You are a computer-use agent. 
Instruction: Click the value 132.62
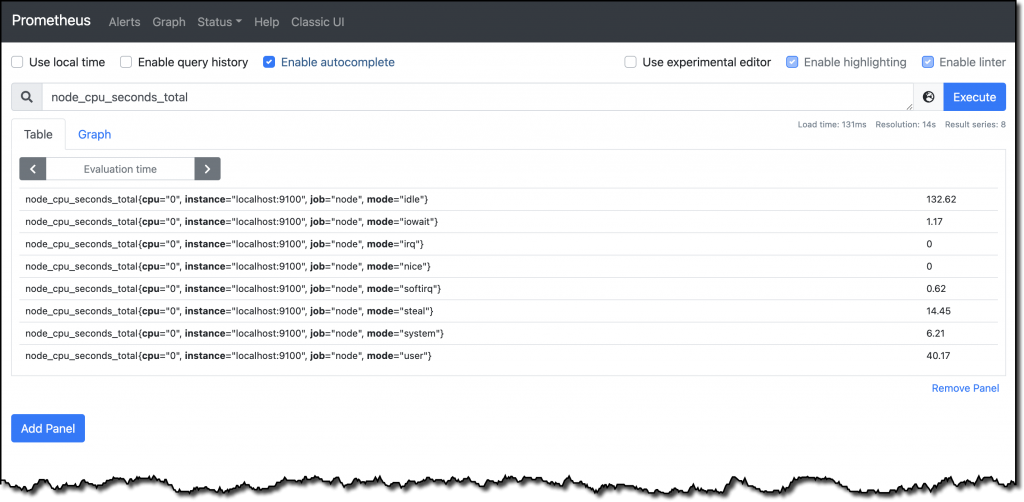[x=941, y=199]
